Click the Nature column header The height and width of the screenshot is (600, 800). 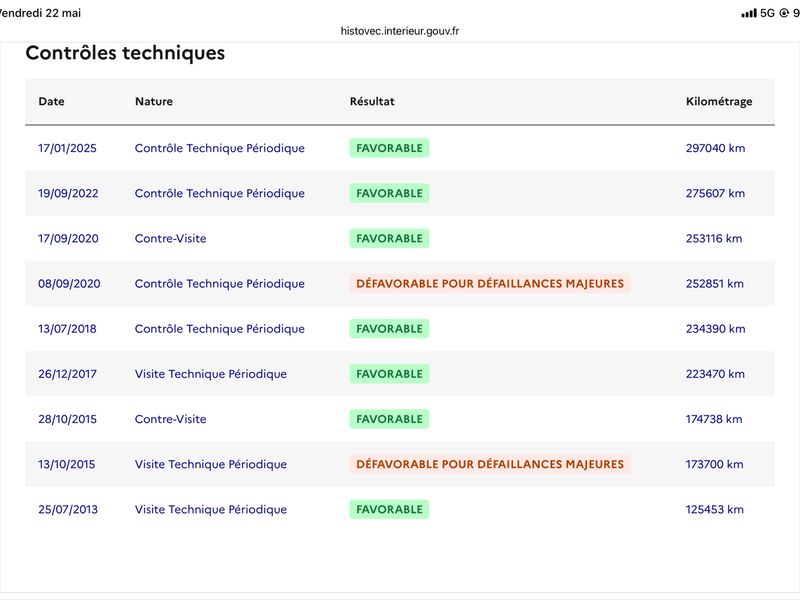154,101
